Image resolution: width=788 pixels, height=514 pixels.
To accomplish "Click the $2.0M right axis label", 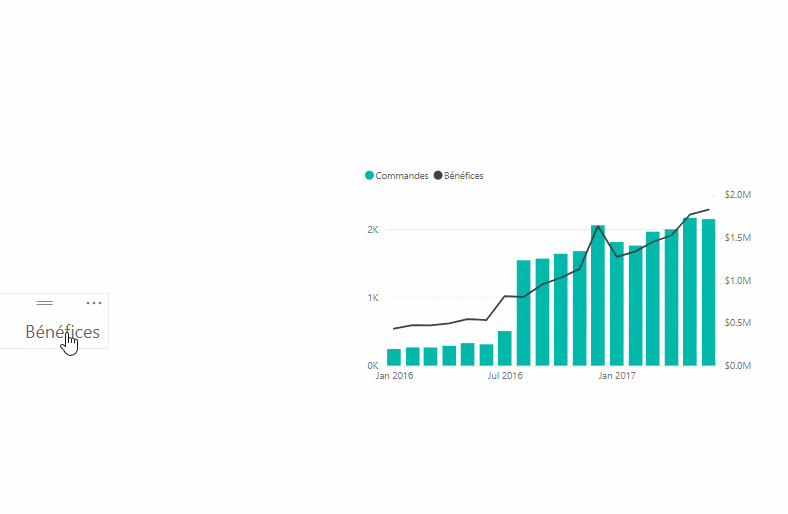I will pos(737,194).
